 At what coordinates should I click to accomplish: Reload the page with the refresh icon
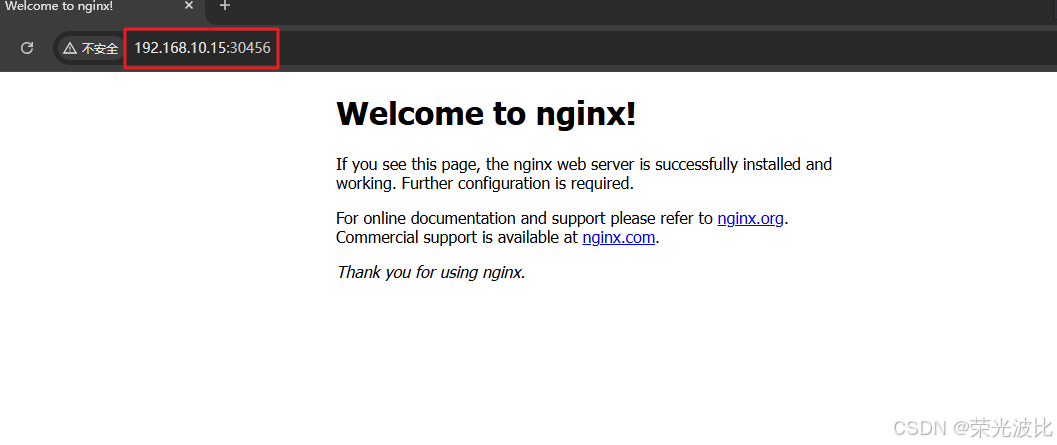27,48
